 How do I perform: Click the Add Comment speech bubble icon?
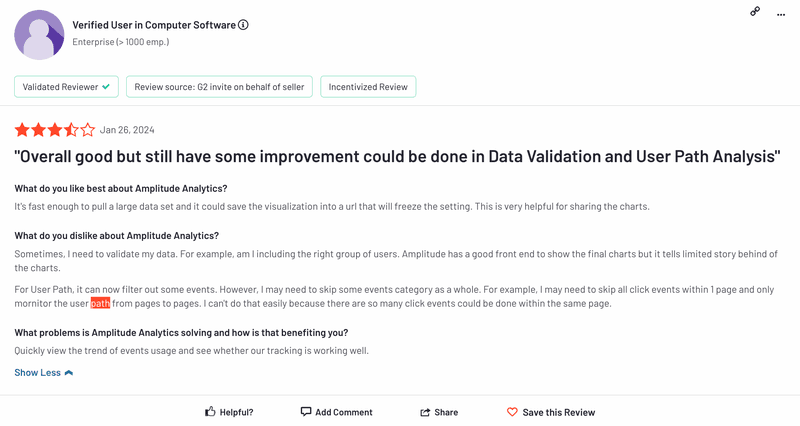pos(306,411)
